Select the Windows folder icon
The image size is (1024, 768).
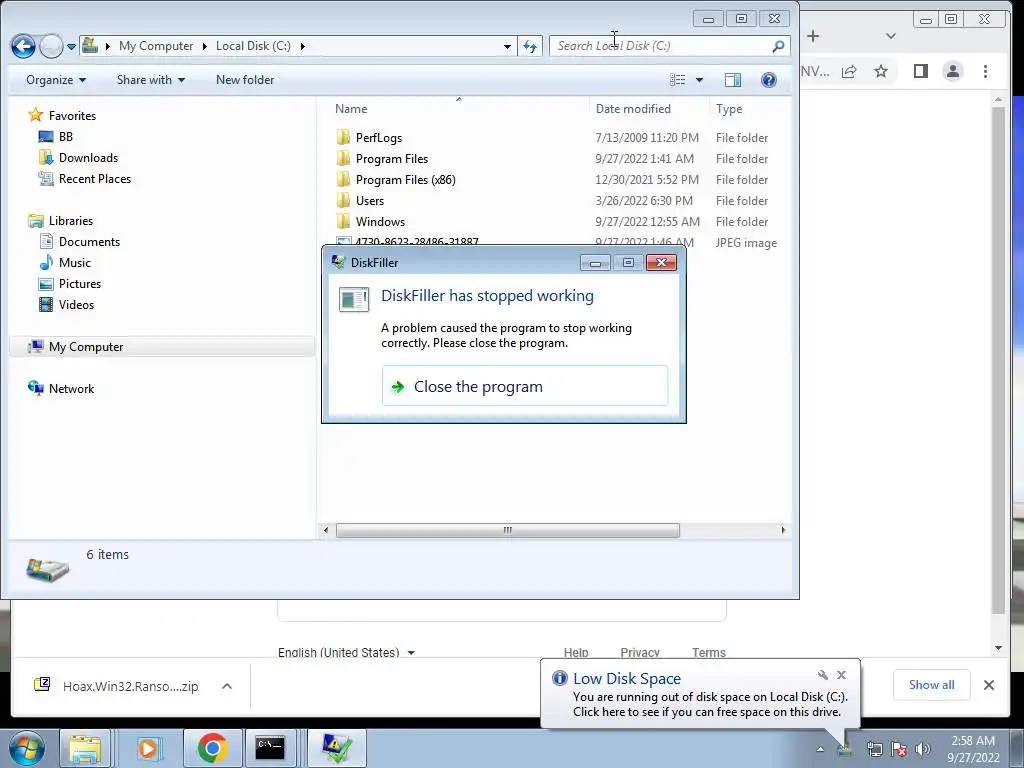click(x=343, y=221)
